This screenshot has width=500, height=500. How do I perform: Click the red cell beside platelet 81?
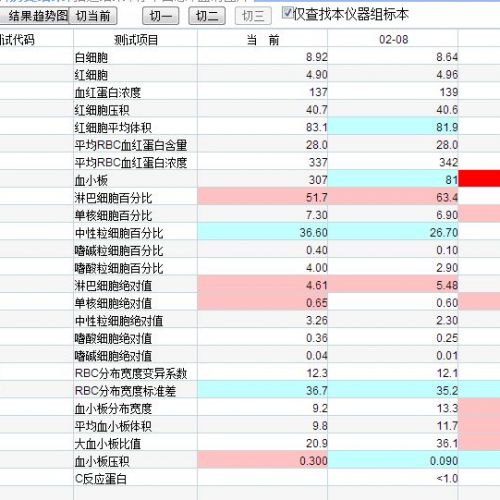(x=479, y=178)
